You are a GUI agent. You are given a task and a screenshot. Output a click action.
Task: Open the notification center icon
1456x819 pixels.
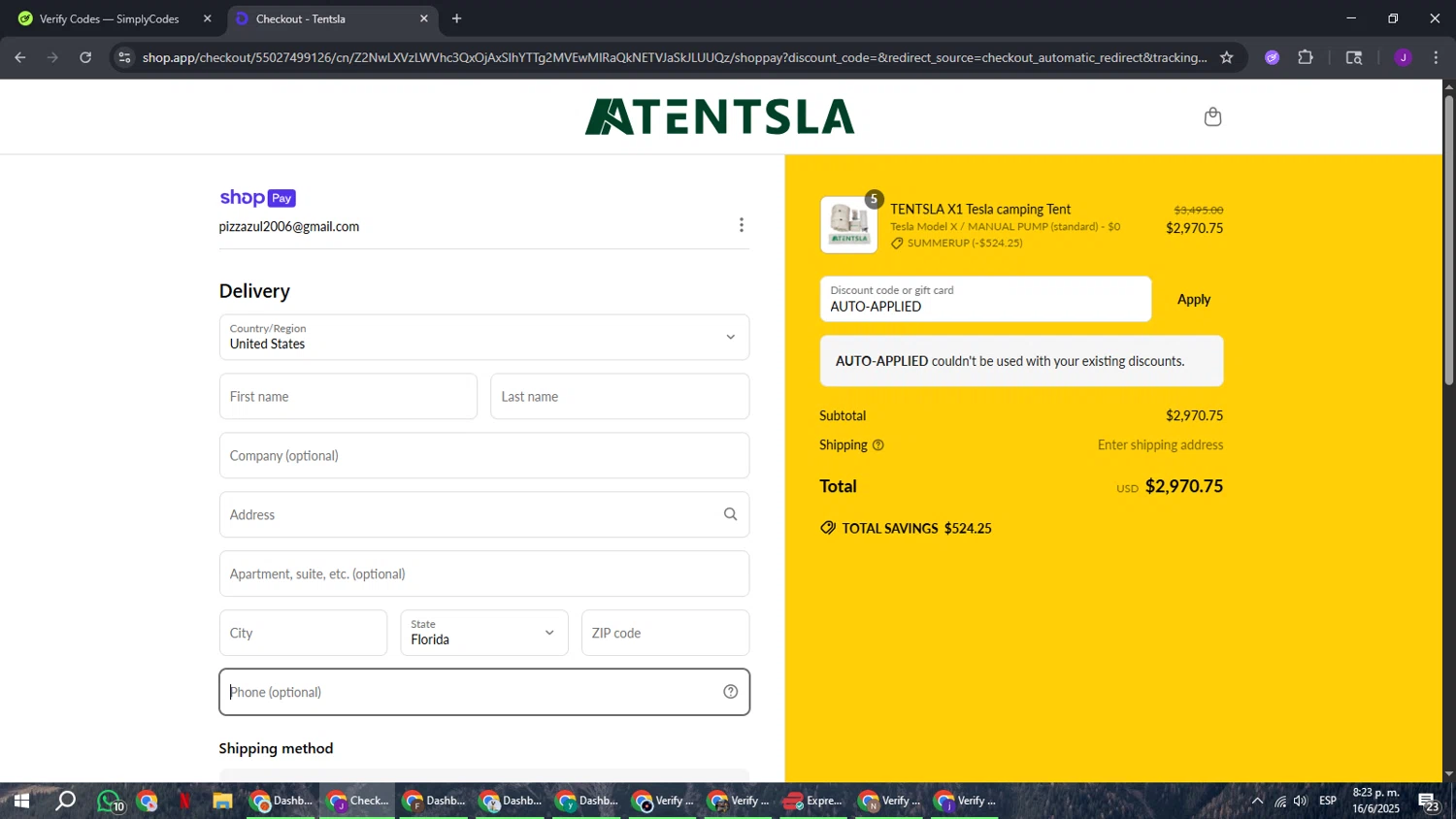(1429, 802)
